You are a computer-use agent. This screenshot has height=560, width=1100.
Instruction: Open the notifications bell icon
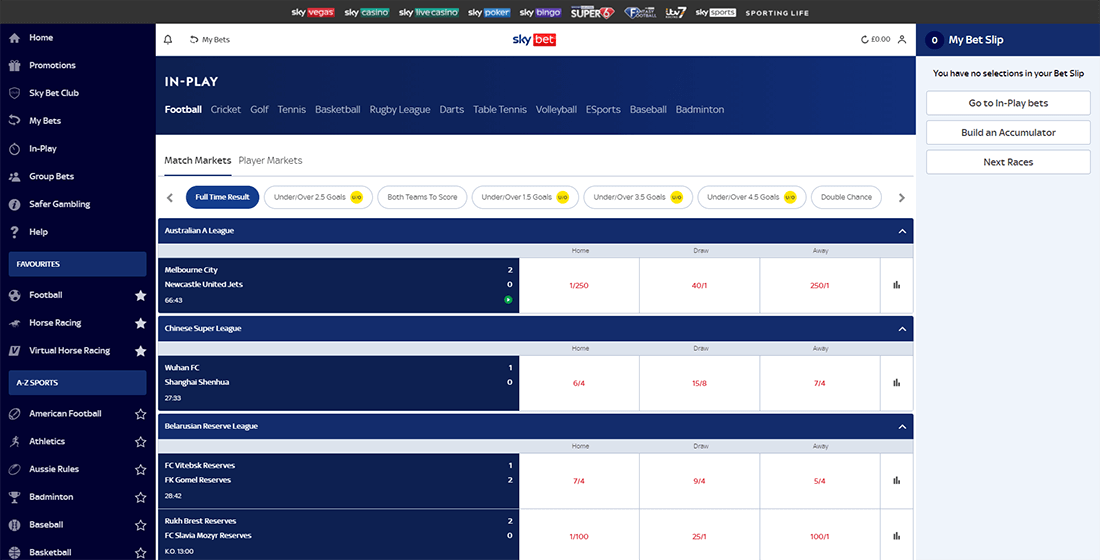168,40
